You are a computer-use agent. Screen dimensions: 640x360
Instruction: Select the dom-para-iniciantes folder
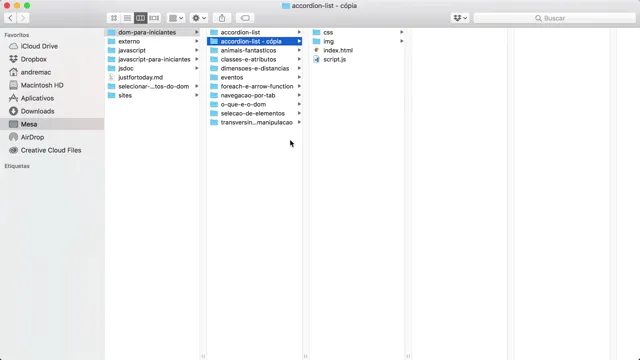[x=153, y=32]
